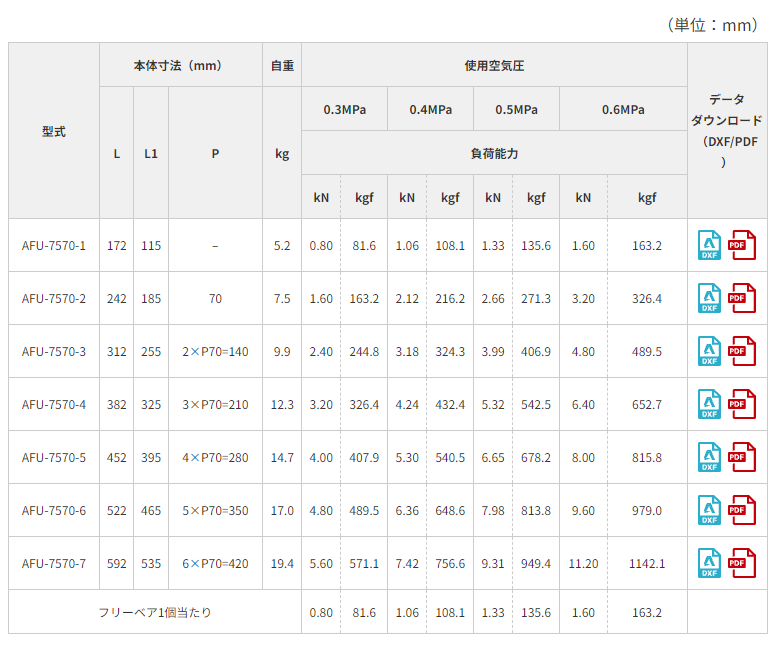
Task: Click the フリーベア1個当たり summary row label
Action: [x=155, y=612]
